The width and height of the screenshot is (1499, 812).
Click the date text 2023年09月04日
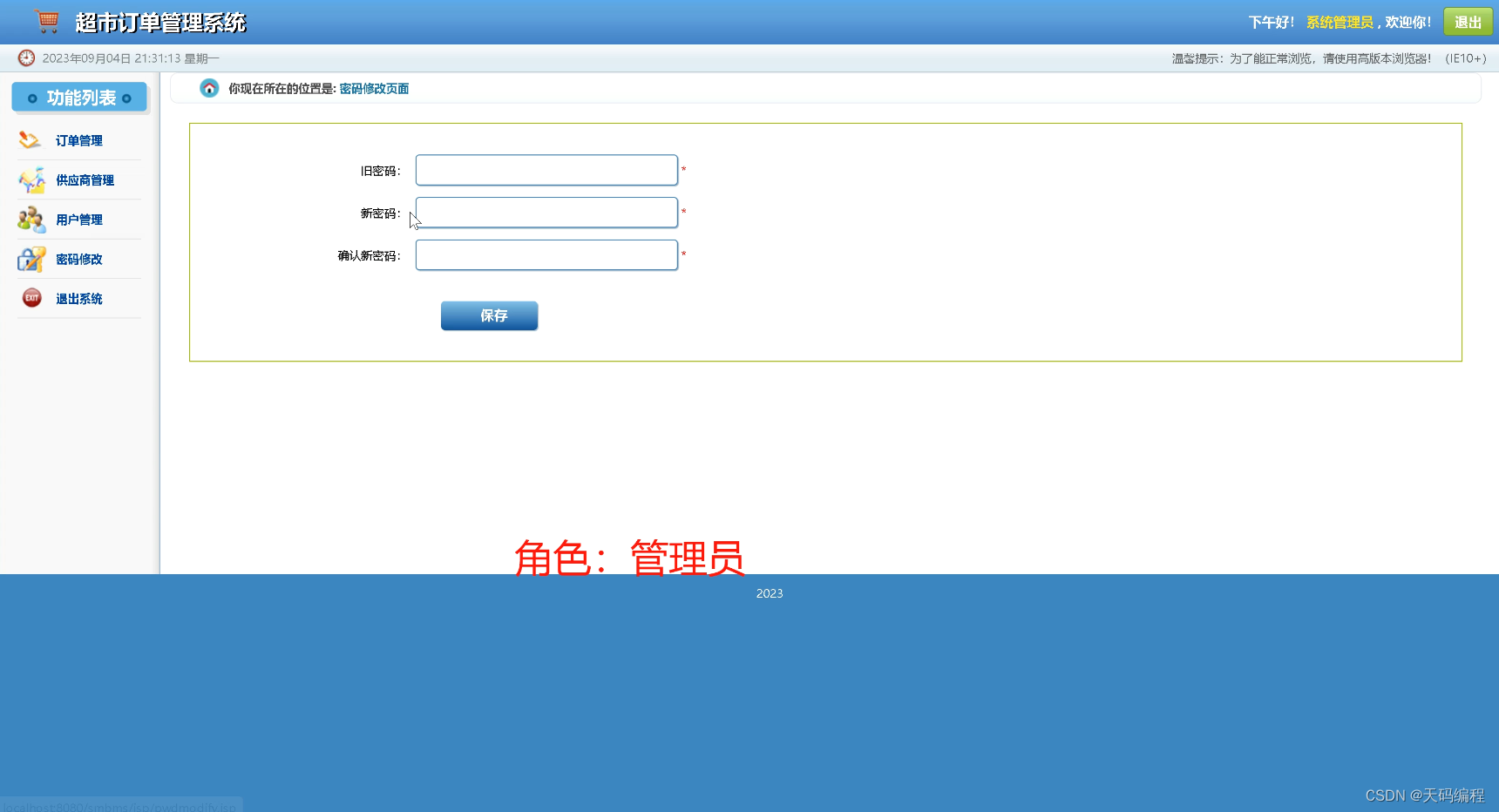86,58
